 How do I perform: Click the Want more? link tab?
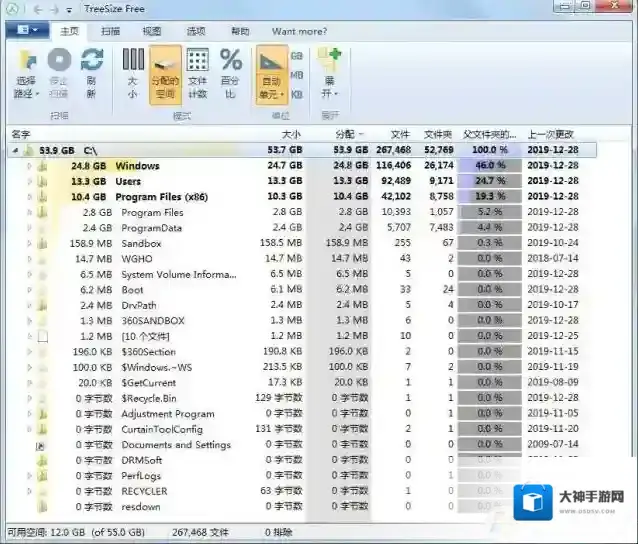point(297,31)
